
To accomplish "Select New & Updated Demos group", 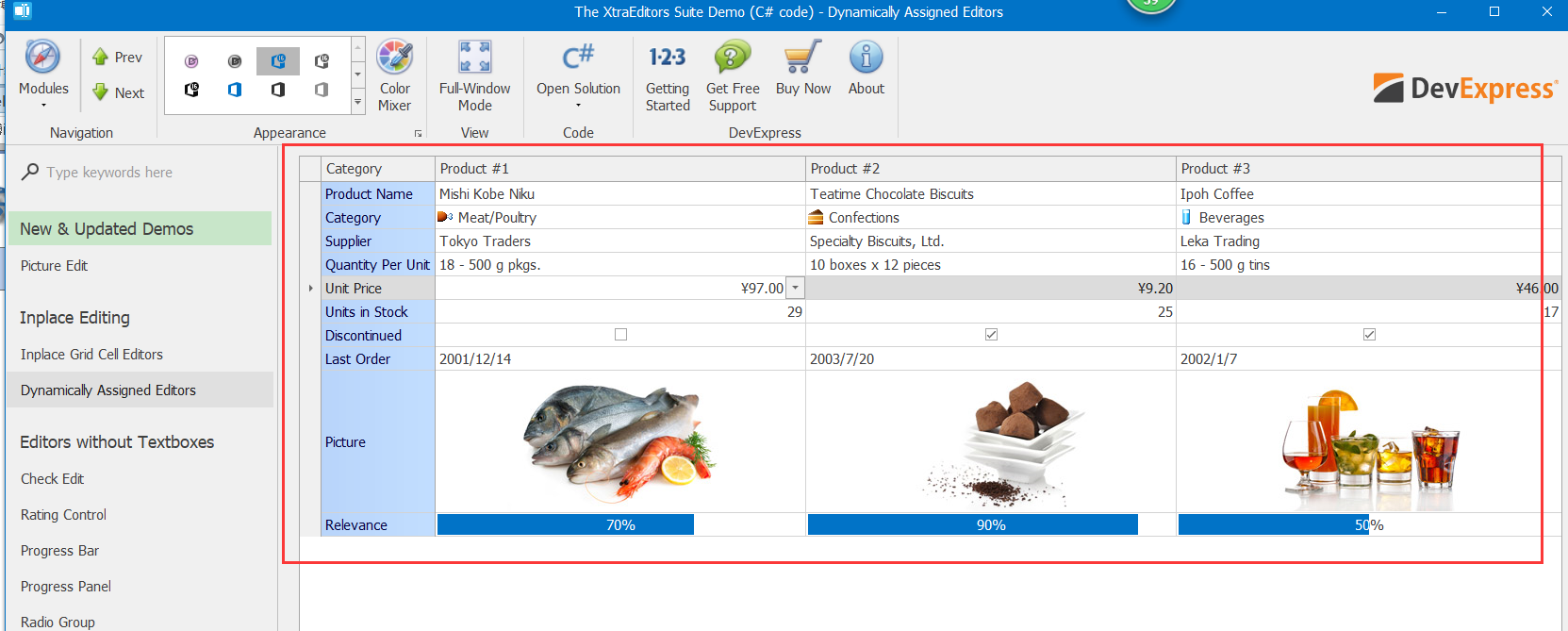I will tap(140, 228).
